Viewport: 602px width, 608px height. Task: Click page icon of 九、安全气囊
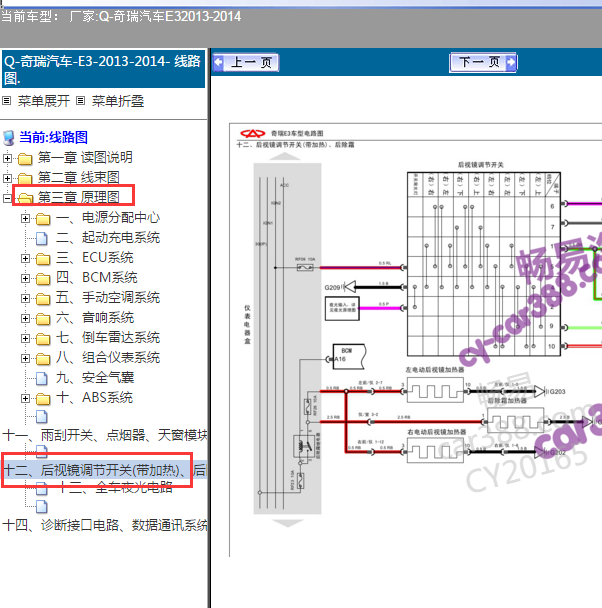[x=42, y=379]
